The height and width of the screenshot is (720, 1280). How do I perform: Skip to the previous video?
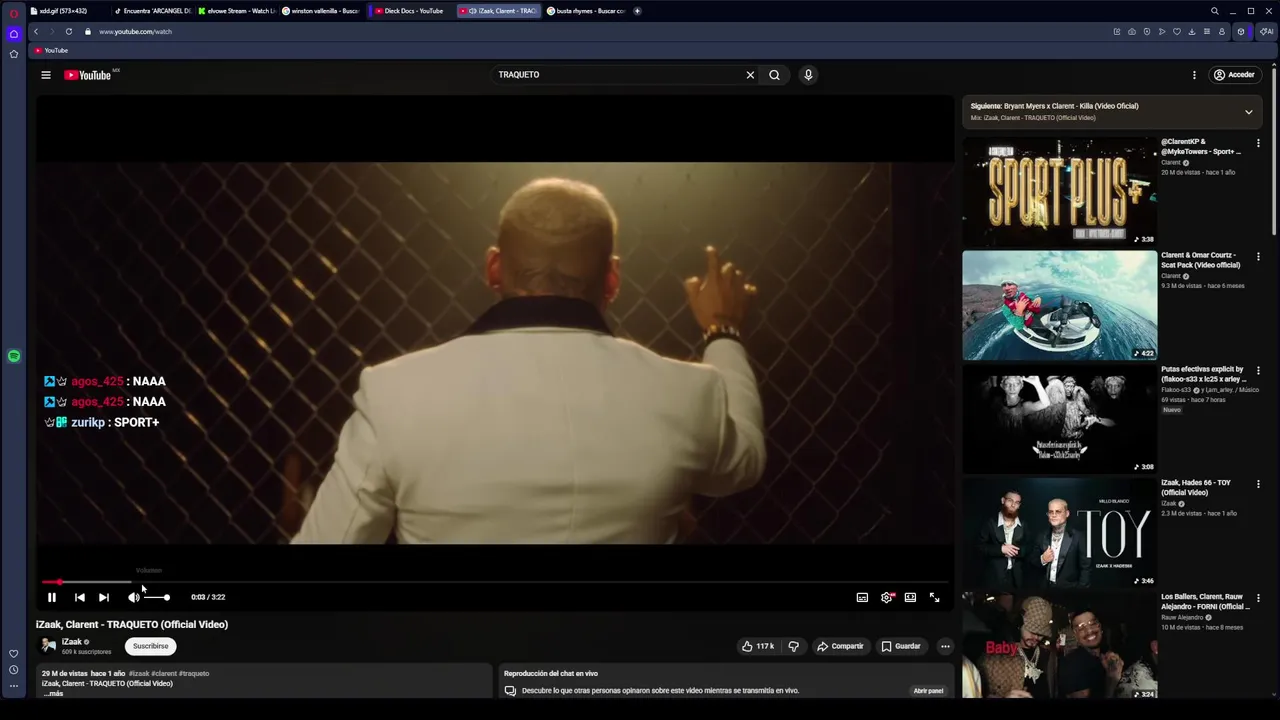(x=80, y=597)
